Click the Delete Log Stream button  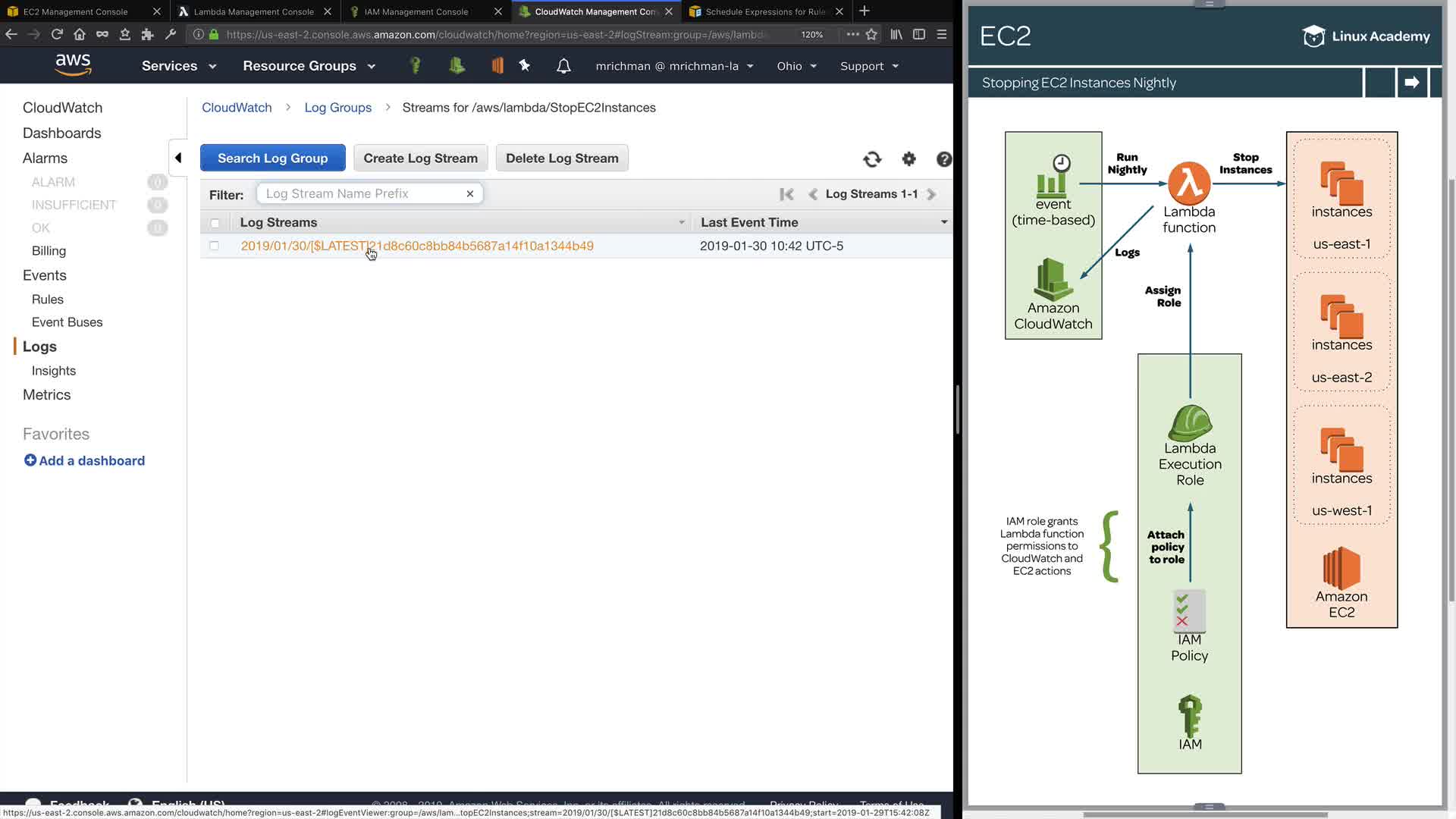coord(562,158)
